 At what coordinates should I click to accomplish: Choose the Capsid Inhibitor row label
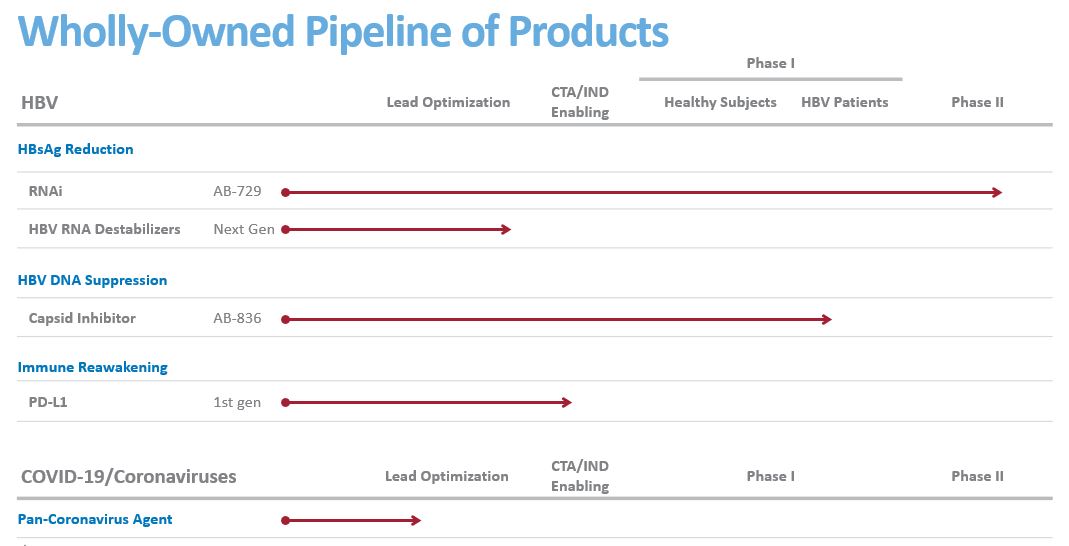click(82, 318)
